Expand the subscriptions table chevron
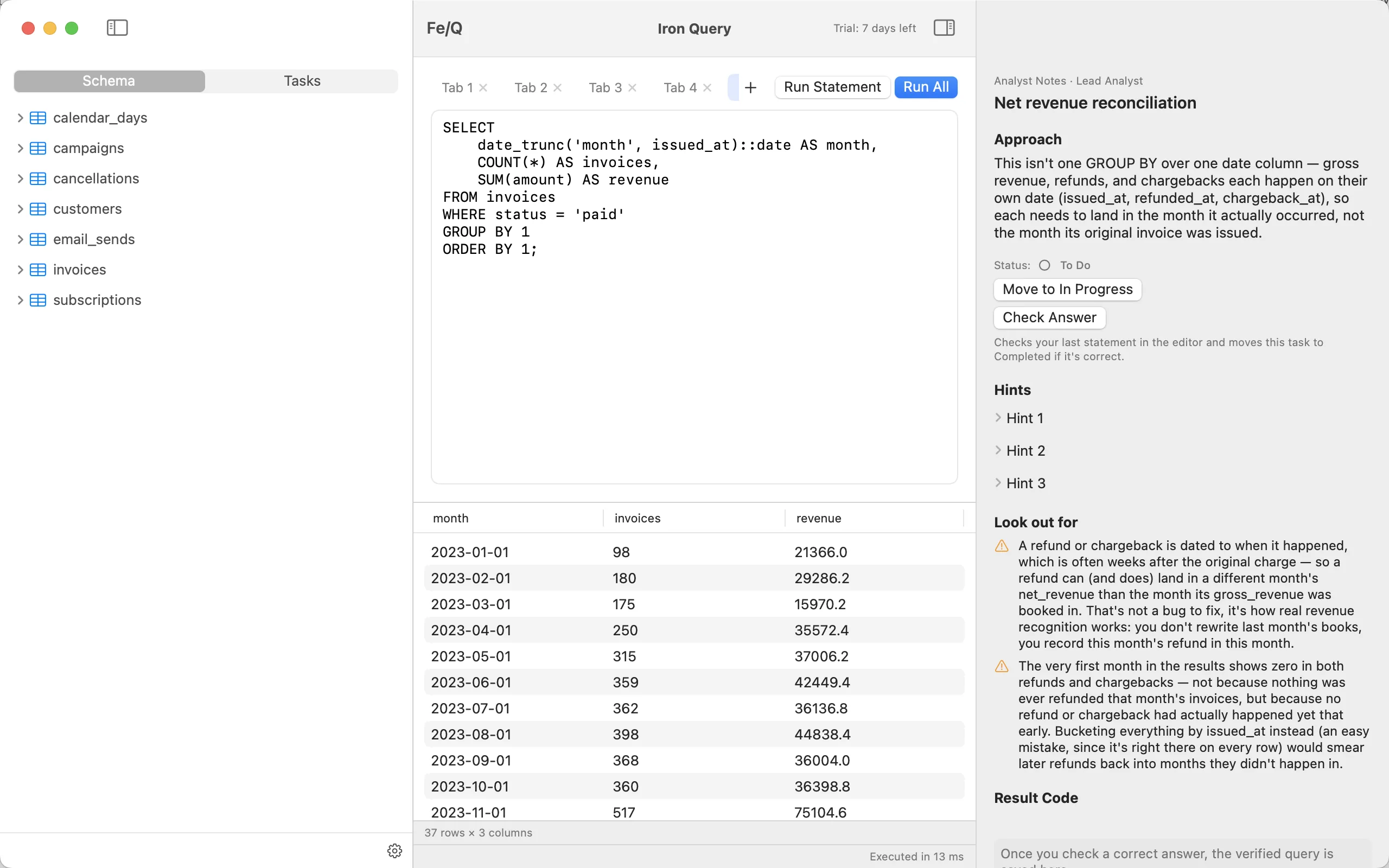The image size is (1389, 868). click(20, 300)
